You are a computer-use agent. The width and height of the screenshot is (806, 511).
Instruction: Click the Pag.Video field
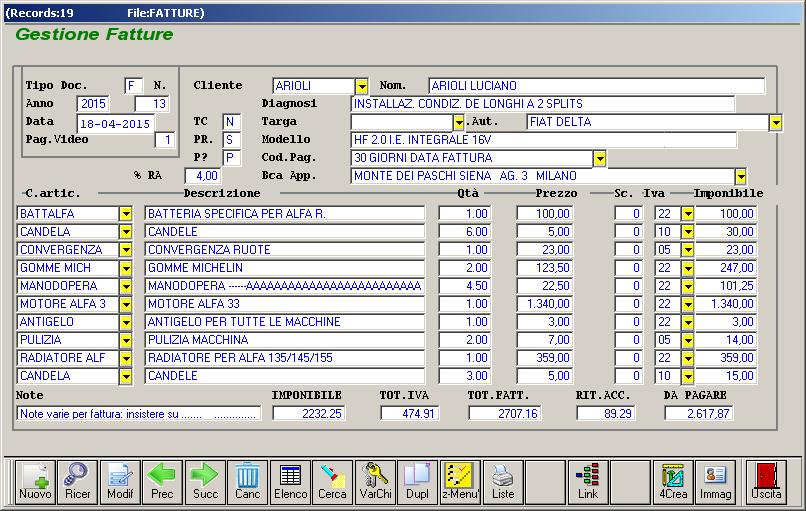[164, 140]
